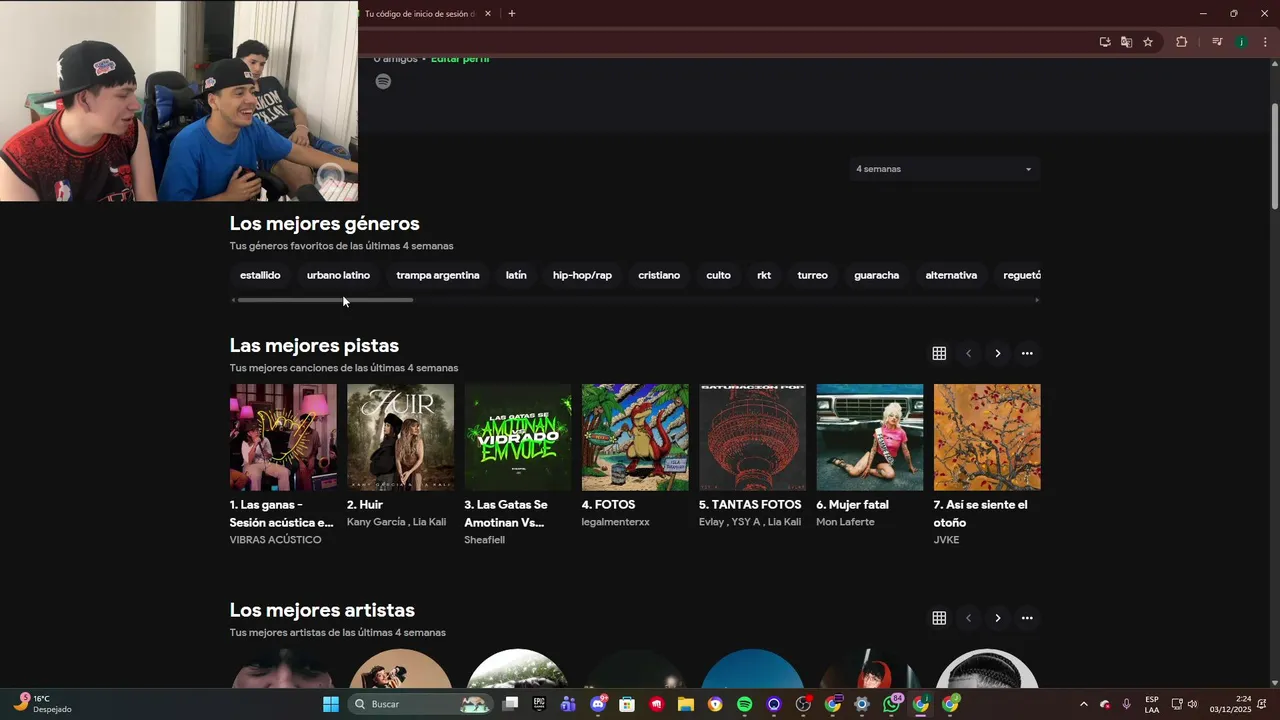Go to next page of top artists
The height and width of the screenshot is (720, 1280).
[x=997, y=618]
